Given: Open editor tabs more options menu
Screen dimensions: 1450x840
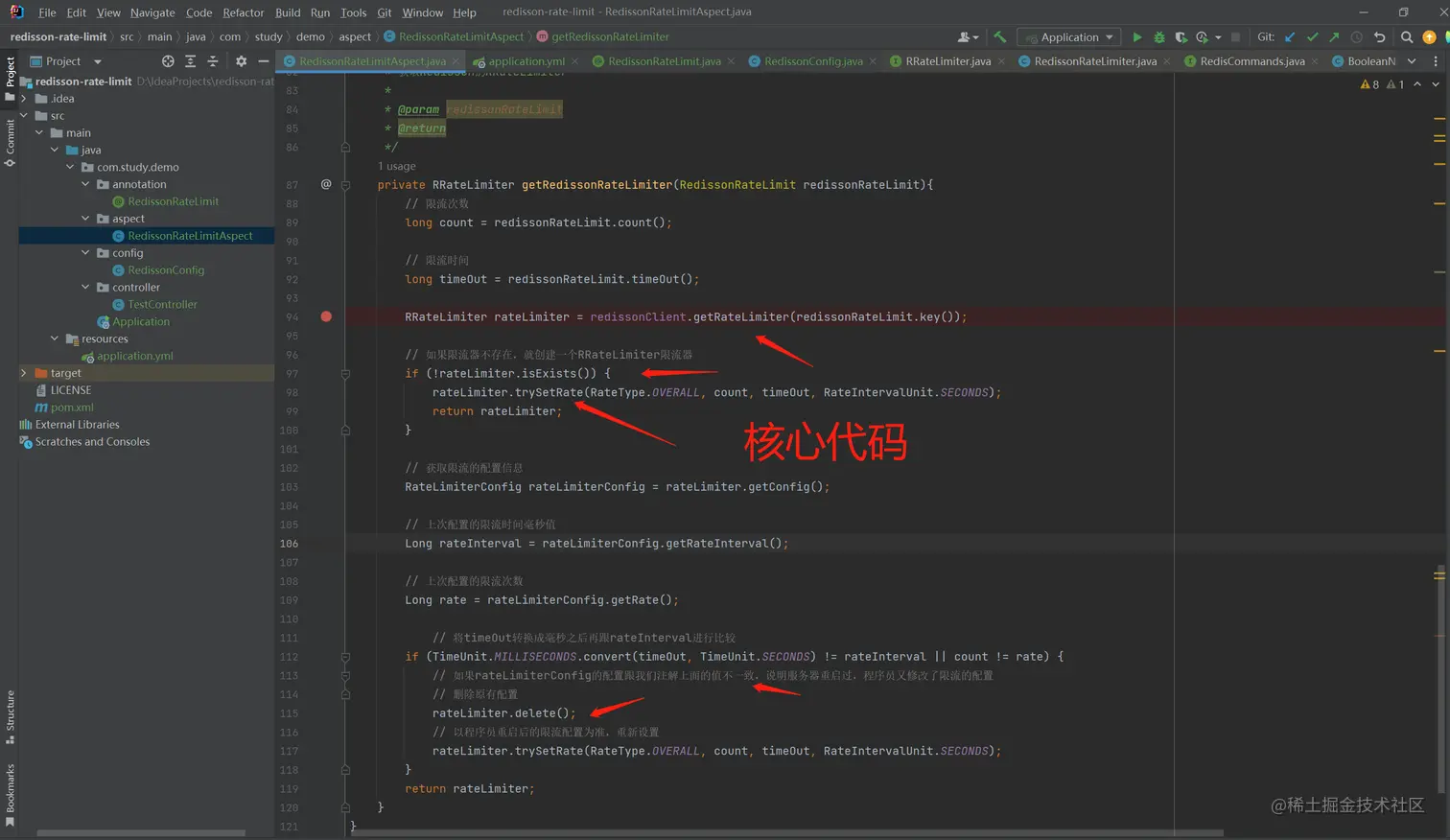Looking at the screenshot, I should 1436,61.
